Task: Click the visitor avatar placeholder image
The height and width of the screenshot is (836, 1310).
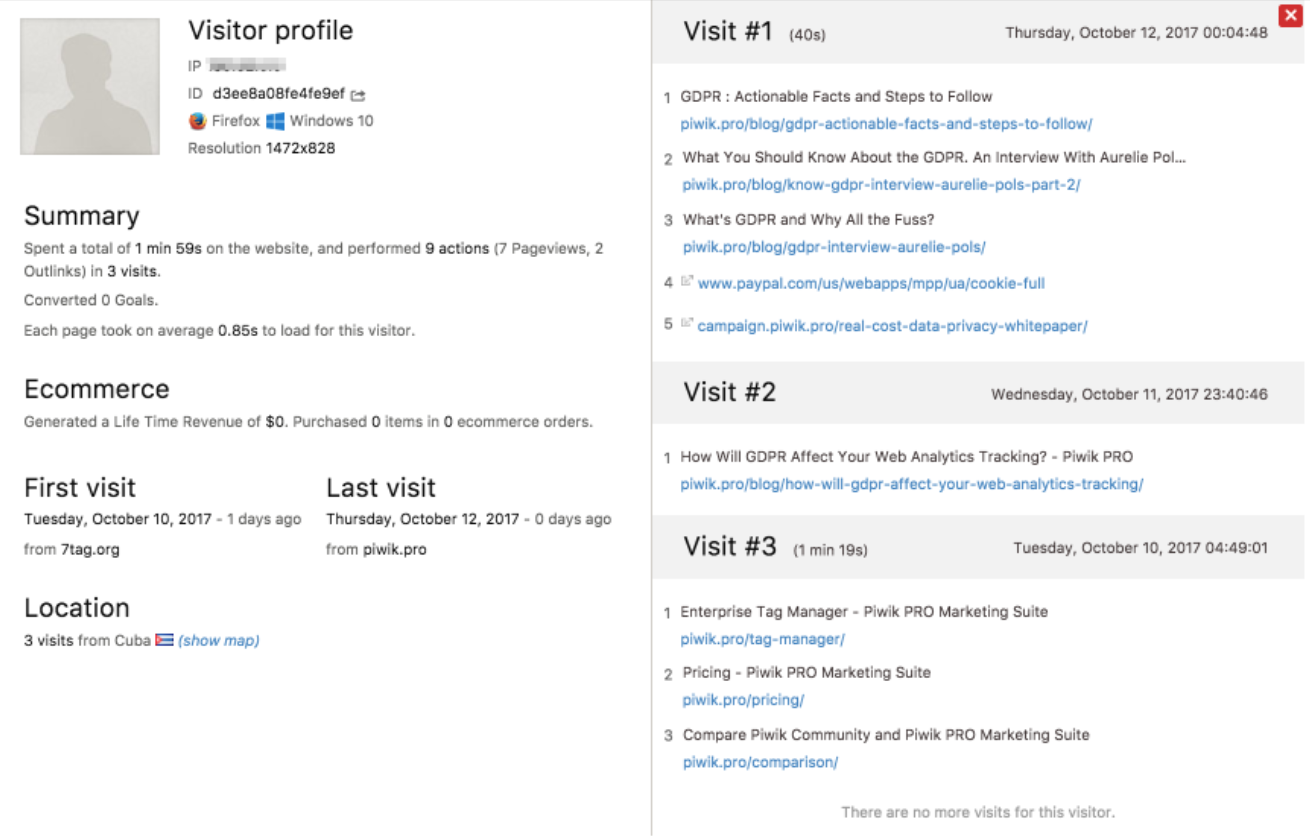Action: 90,86
